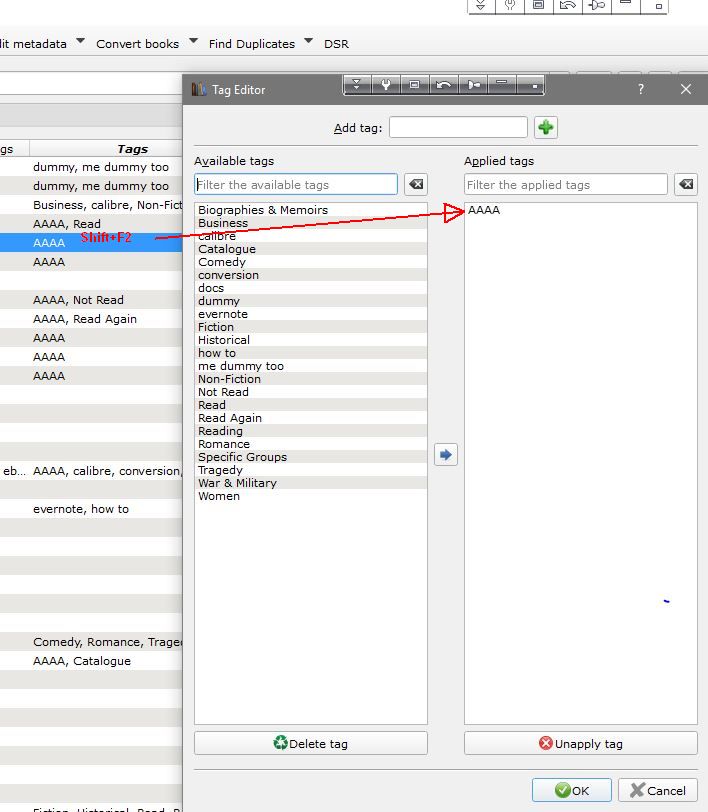
Task: Select the conversion tag in available list
Action: [x=311, y=275]
